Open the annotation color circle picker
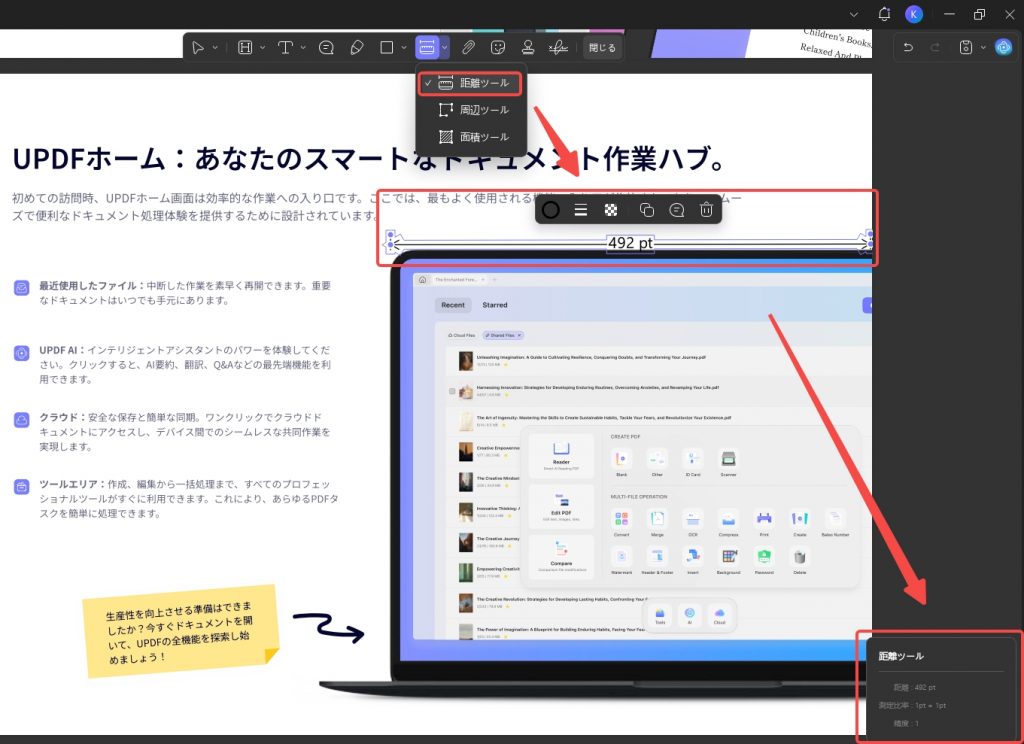Screen dimensions: 1024x744 point(551,210)
